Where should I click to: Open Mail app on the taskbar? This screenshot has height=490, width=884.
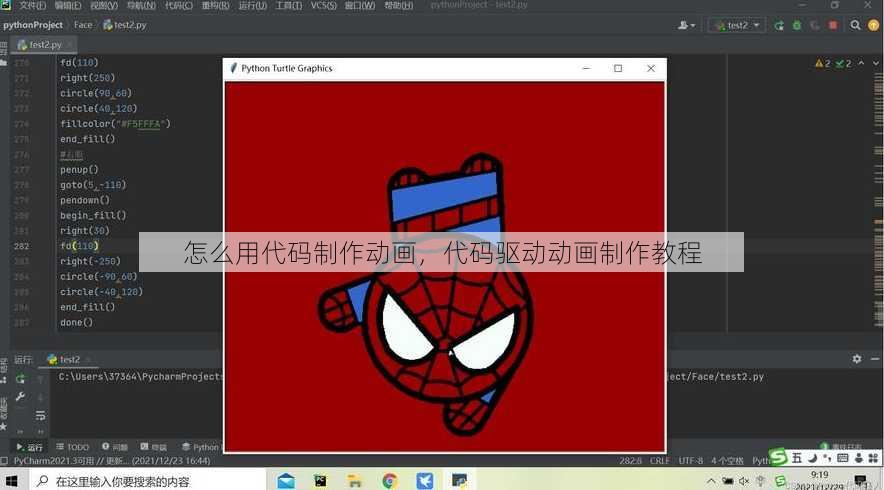[286, 481]
